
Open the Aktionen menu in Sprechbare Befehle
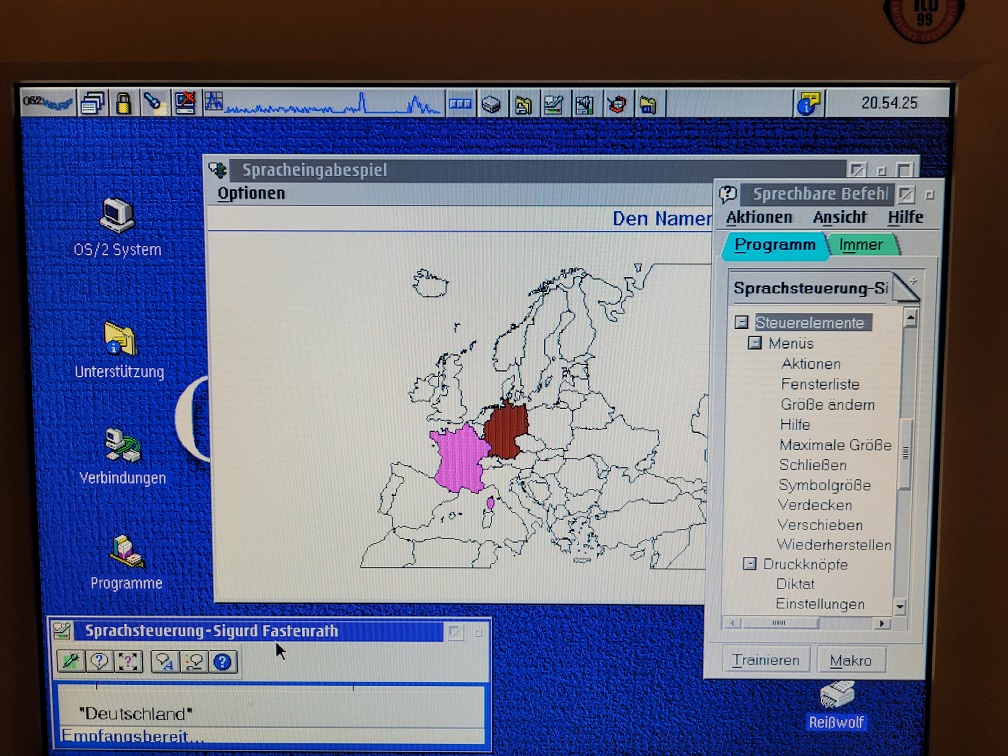click(x=759, y=217)
